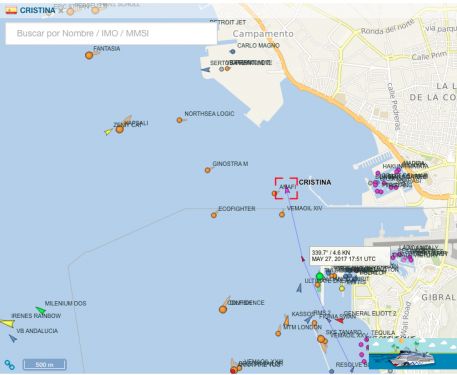Viewport: 457px width, 375px height.
Task: Close the CRISTINA selection with the X
Action: (61, 11)
